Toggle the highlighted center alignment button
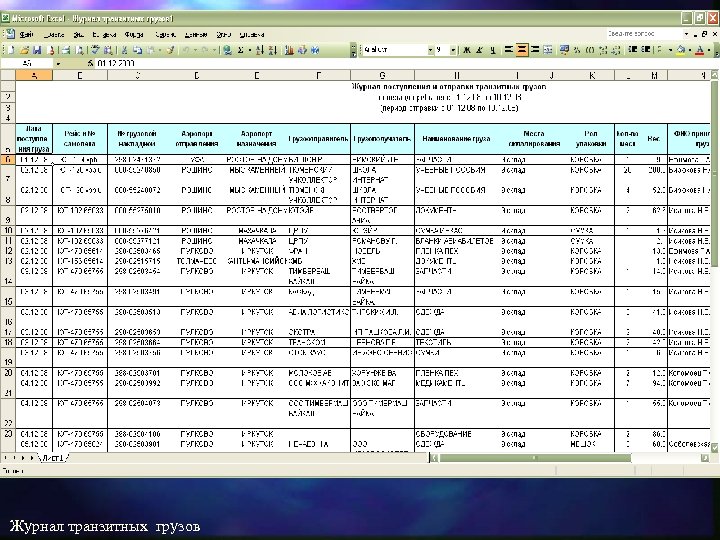This screenshot has width=720, height=540. 522,50
